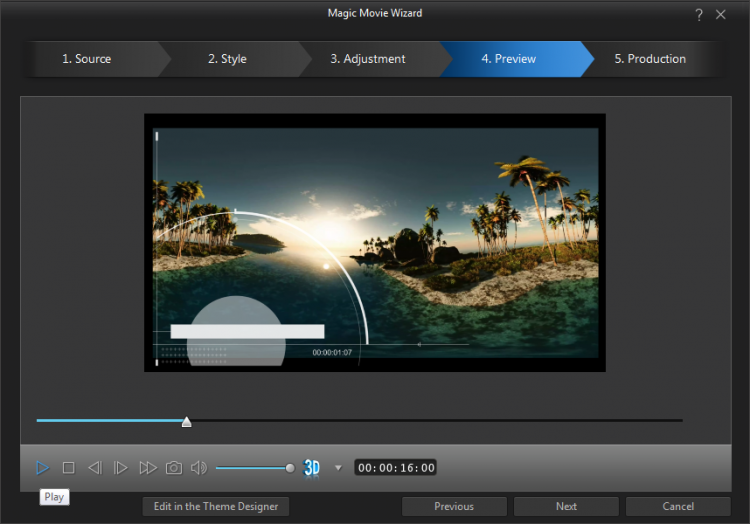The image size is (750, 524).
Task: Click the fast forward icon
Action: tap(147, 467)
